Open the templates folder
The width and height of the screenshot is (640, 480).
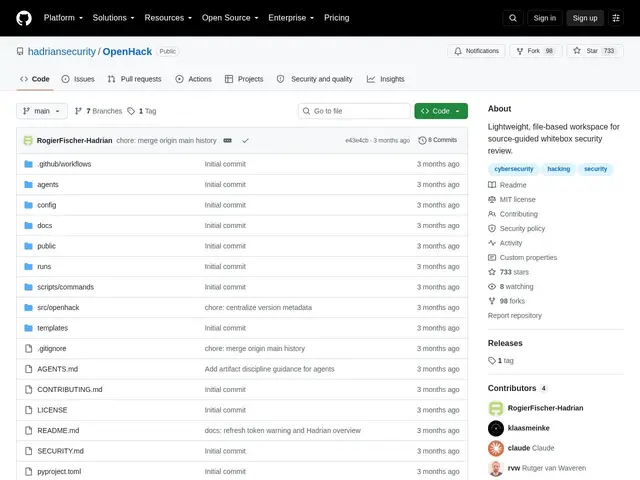53,328
